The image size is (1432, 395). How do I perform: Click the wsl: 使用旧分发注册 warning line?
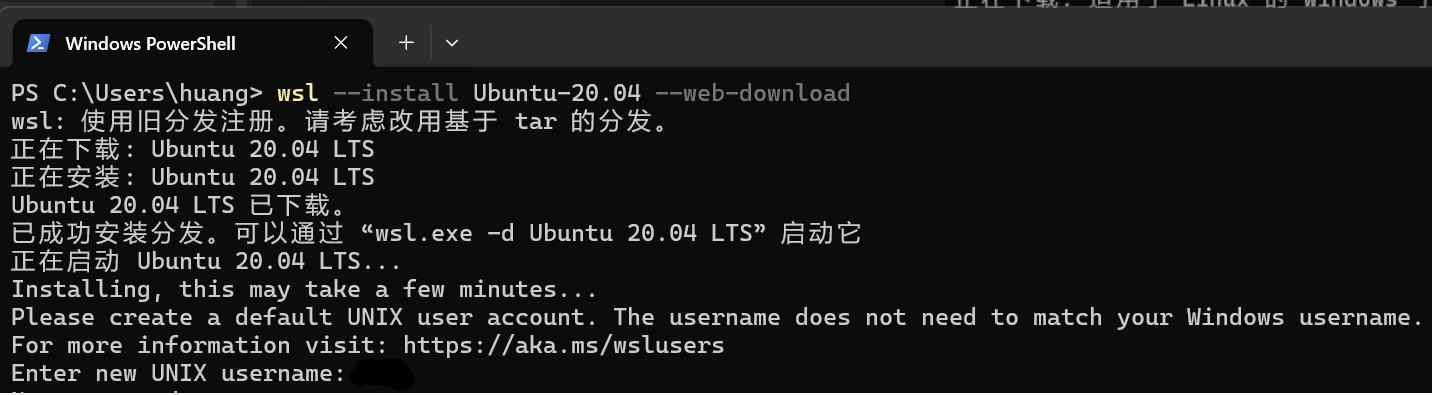pyautogui.click(x=339, y=122)
